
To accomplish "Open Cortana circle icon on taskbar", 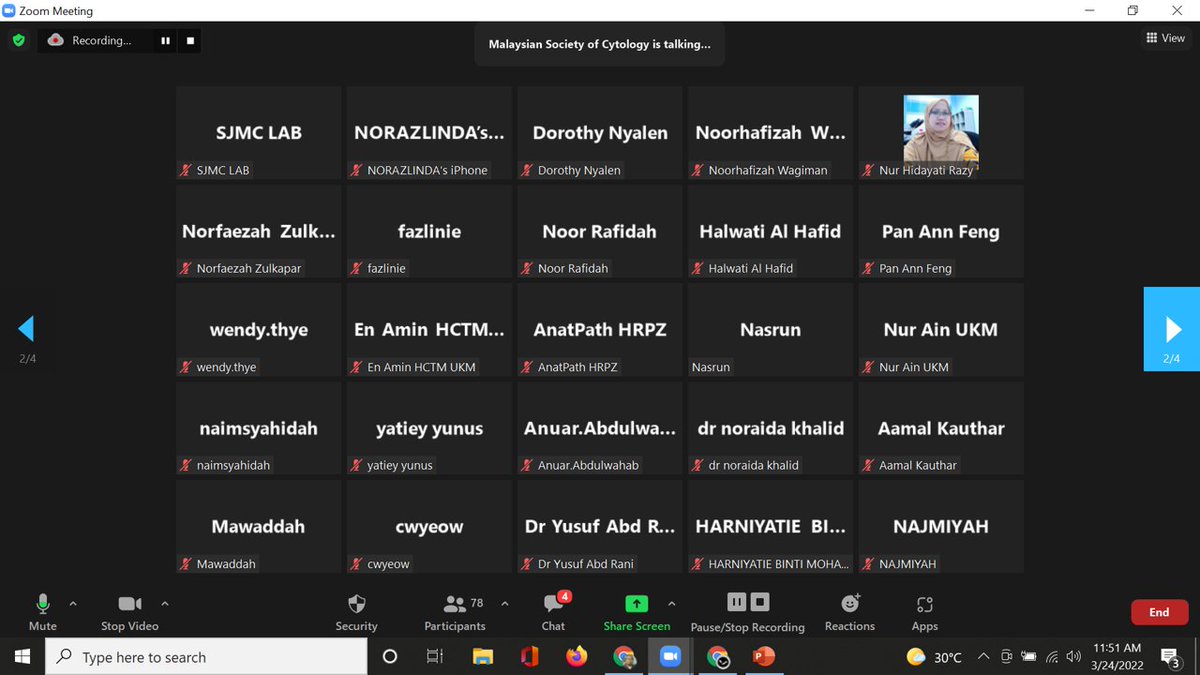I will tap(390, 657).
